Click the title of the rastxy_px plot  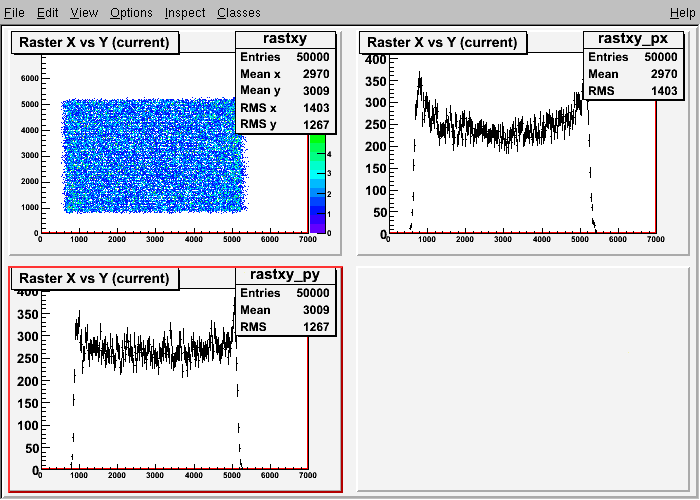[x=442, y=42]
